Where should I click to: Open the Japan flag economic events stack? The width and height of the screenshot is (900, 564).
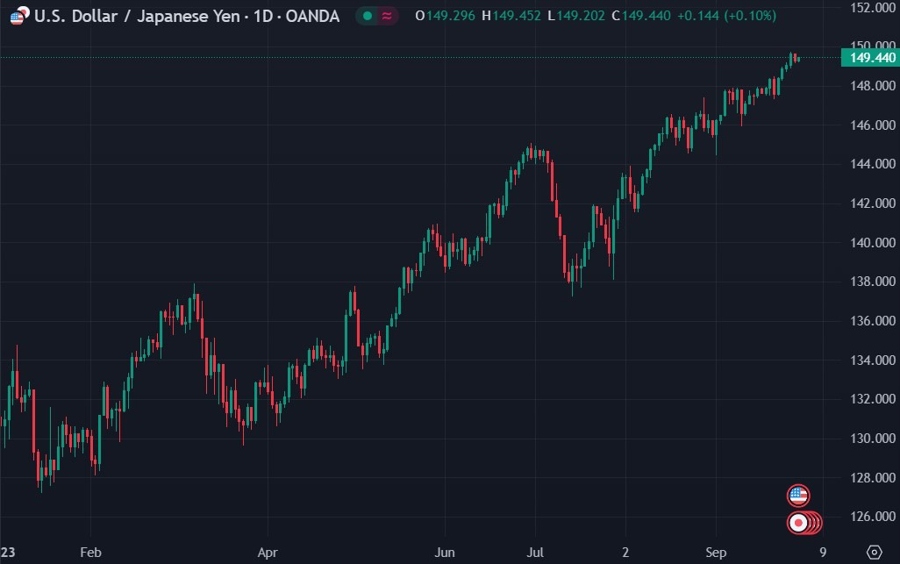pos(799,523)
